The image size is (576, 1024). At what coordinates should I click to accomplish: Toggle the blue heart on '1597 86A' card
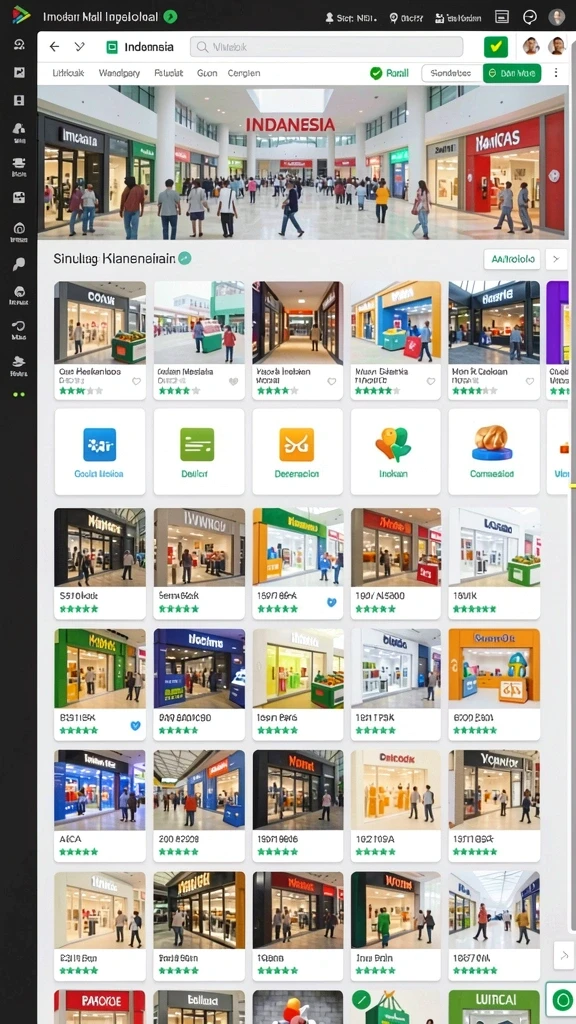coord(332,602)
